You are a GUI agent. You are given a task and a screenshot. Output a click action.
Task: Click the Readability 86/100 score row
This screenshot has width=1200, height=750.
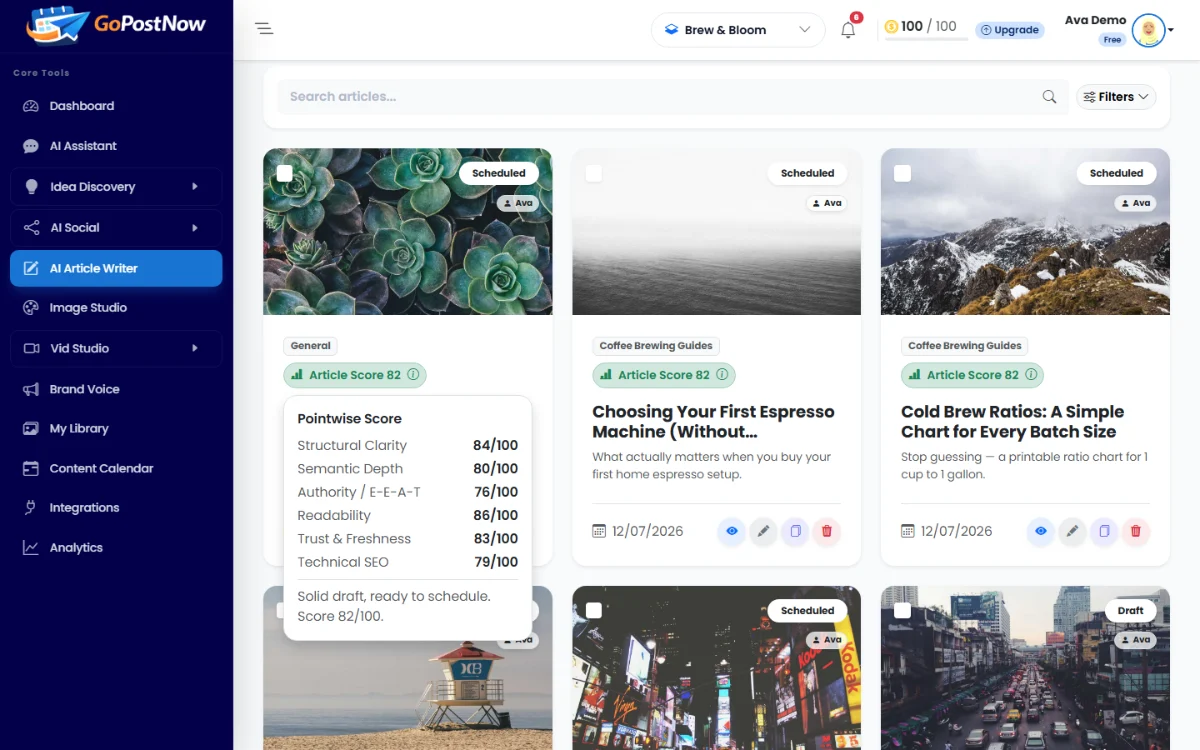point(408,516)
